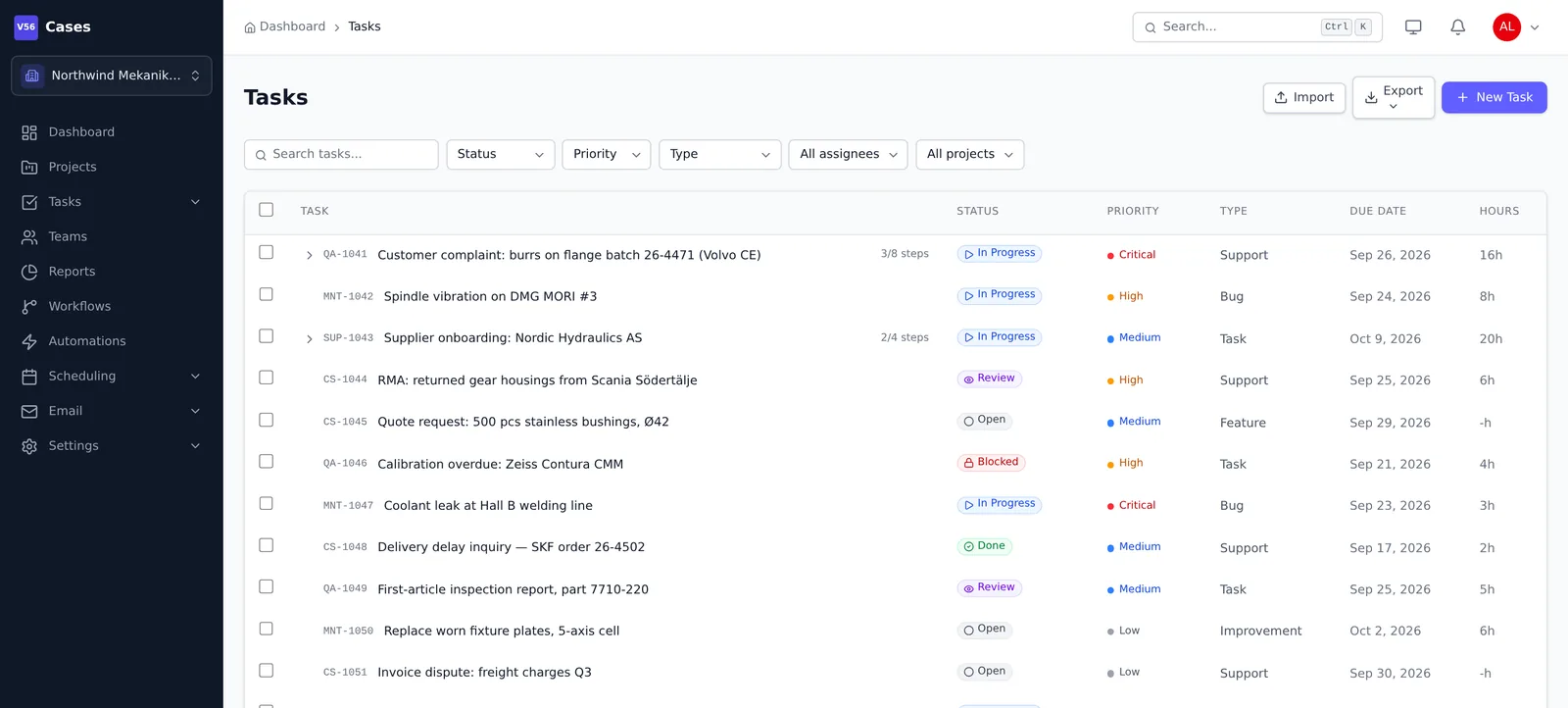Expand the Scheduling sidebar submenu chevron
The height and width of the screenshot is (708, 1568).
(195, 377)
